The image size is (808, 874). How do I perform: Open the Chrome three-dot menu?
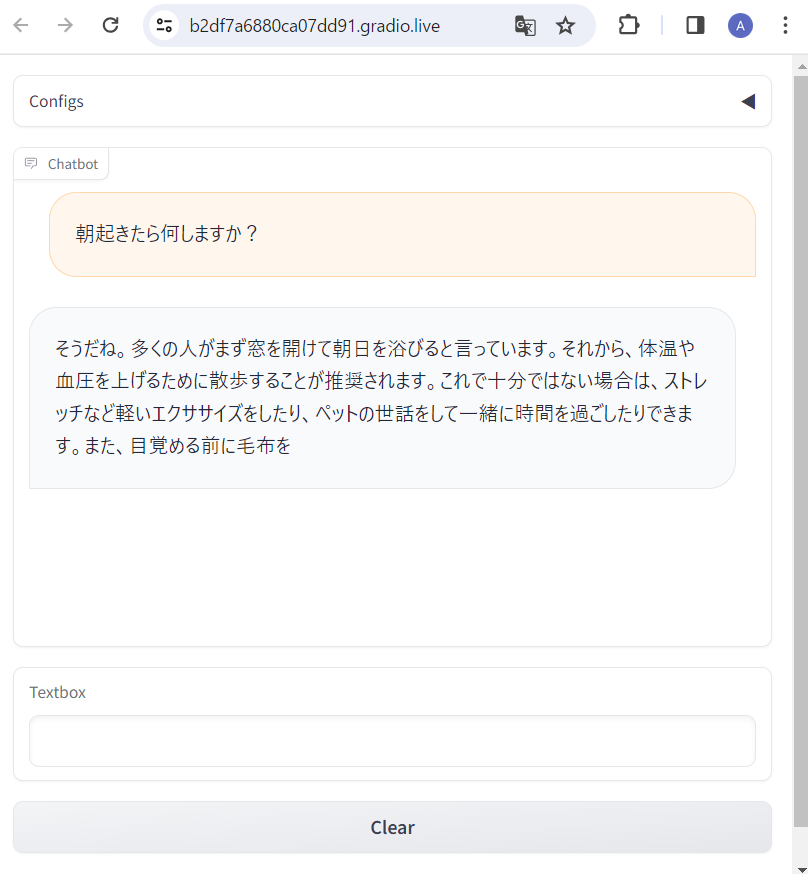pyautogui.click(x=786, y=25)
